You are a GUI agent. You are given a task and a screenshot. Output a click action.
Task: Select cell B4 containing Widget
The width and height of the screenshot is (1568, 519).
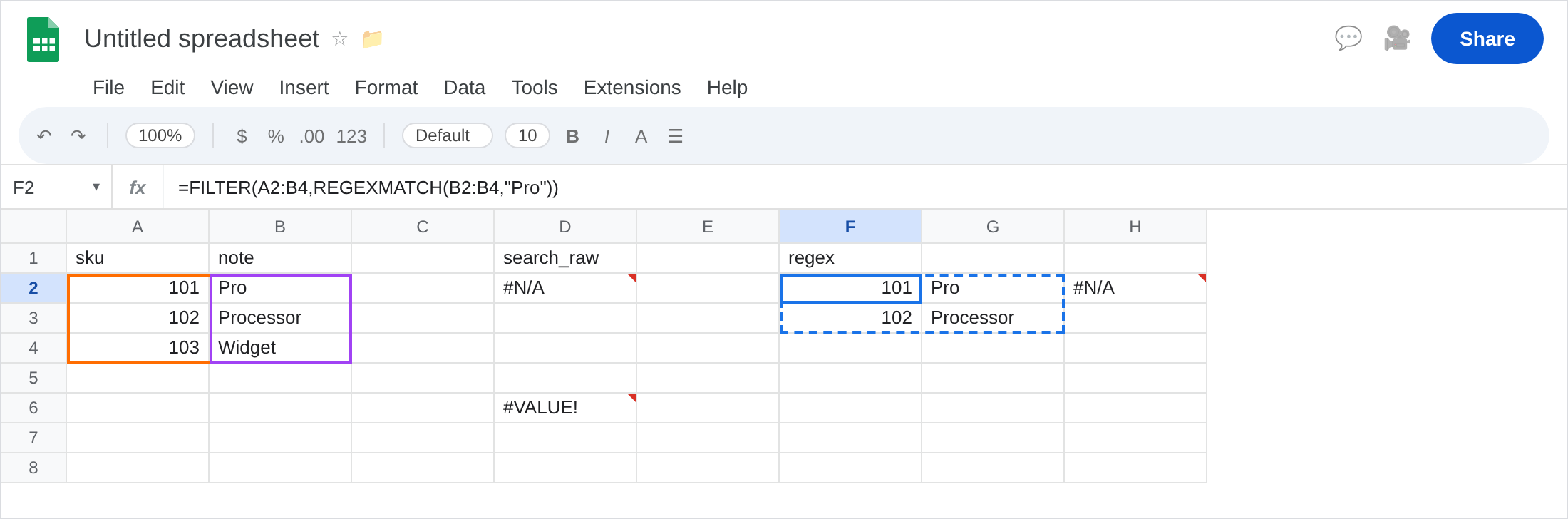click(280, 348)
